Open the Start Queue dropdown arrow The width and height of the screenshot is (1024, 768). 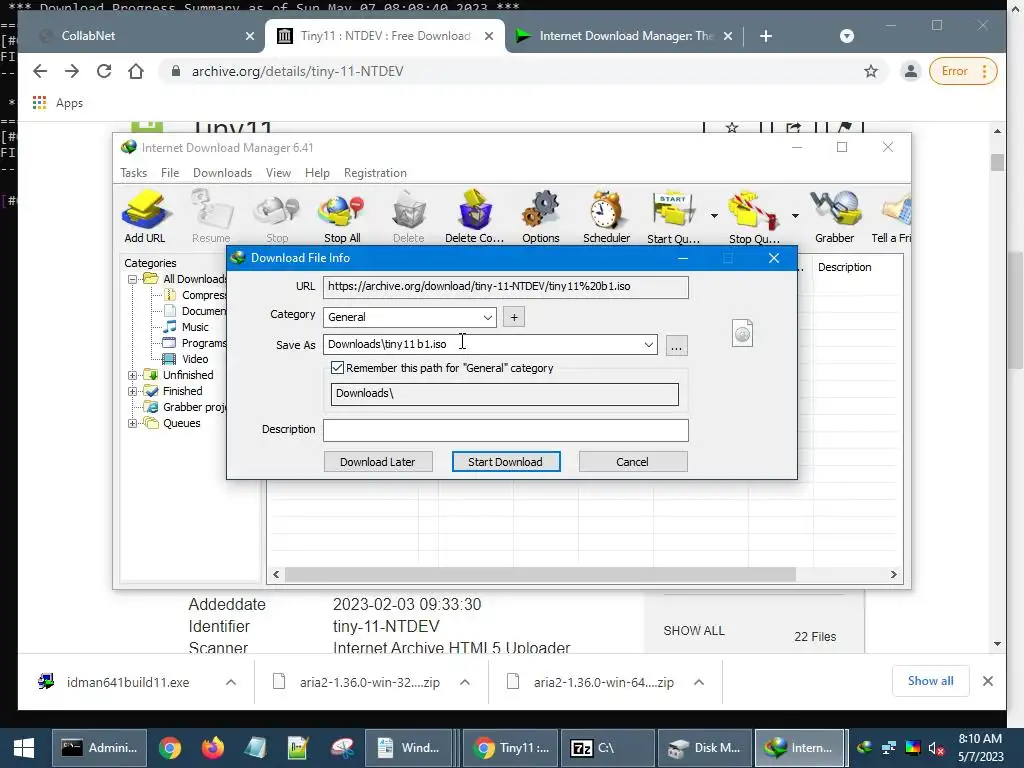(x=714, y=216)
